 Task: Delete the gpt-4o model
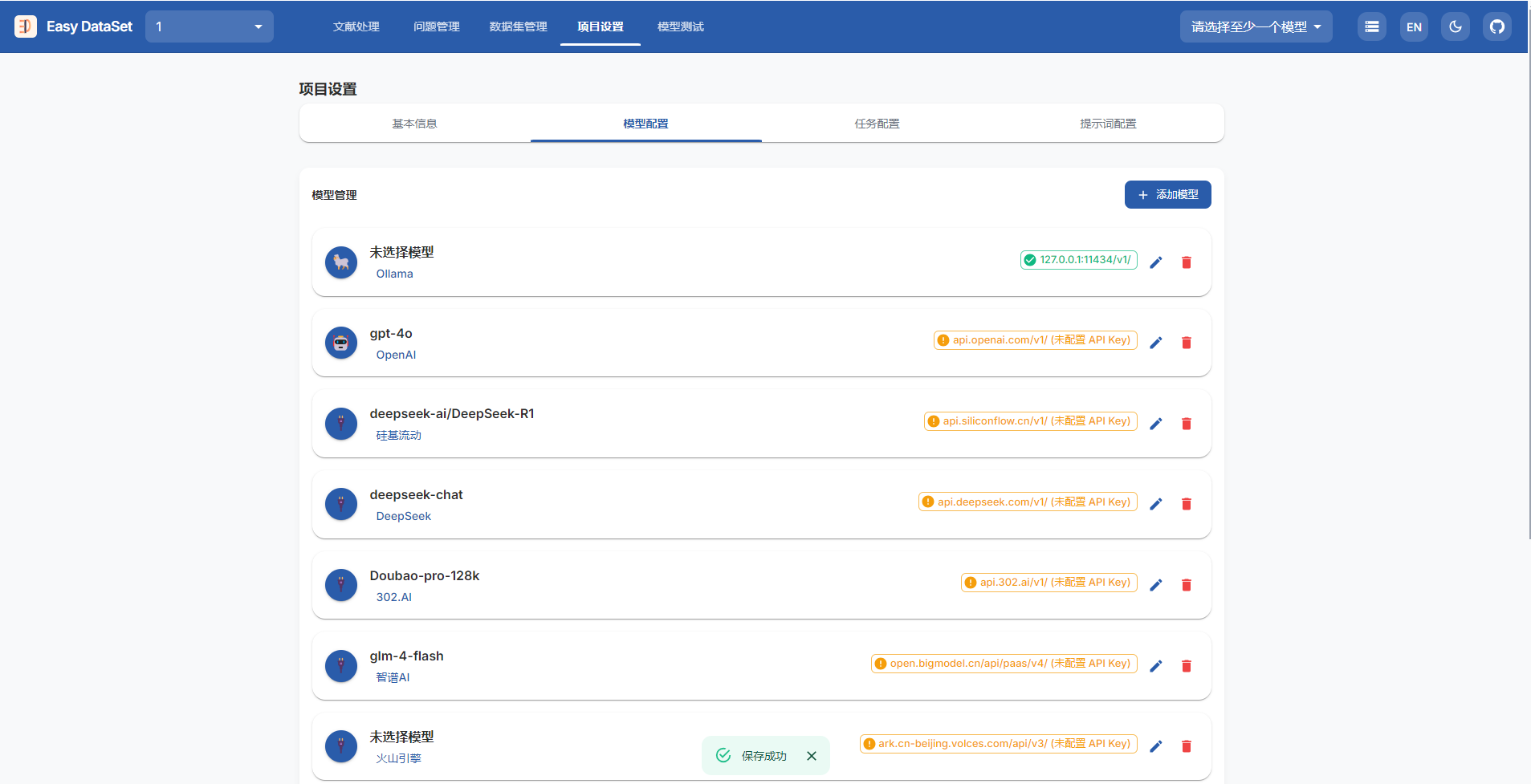pyautogui.click(x=1187, y=343)
